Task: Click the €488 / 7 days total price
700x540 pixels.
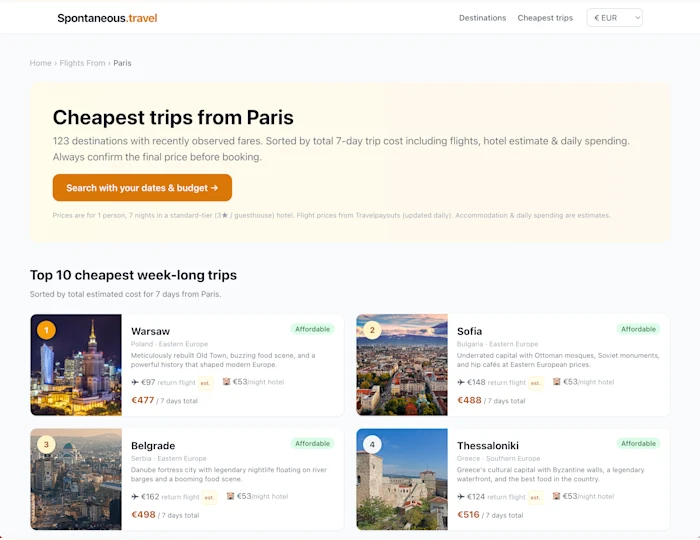Action: point(491,400)
